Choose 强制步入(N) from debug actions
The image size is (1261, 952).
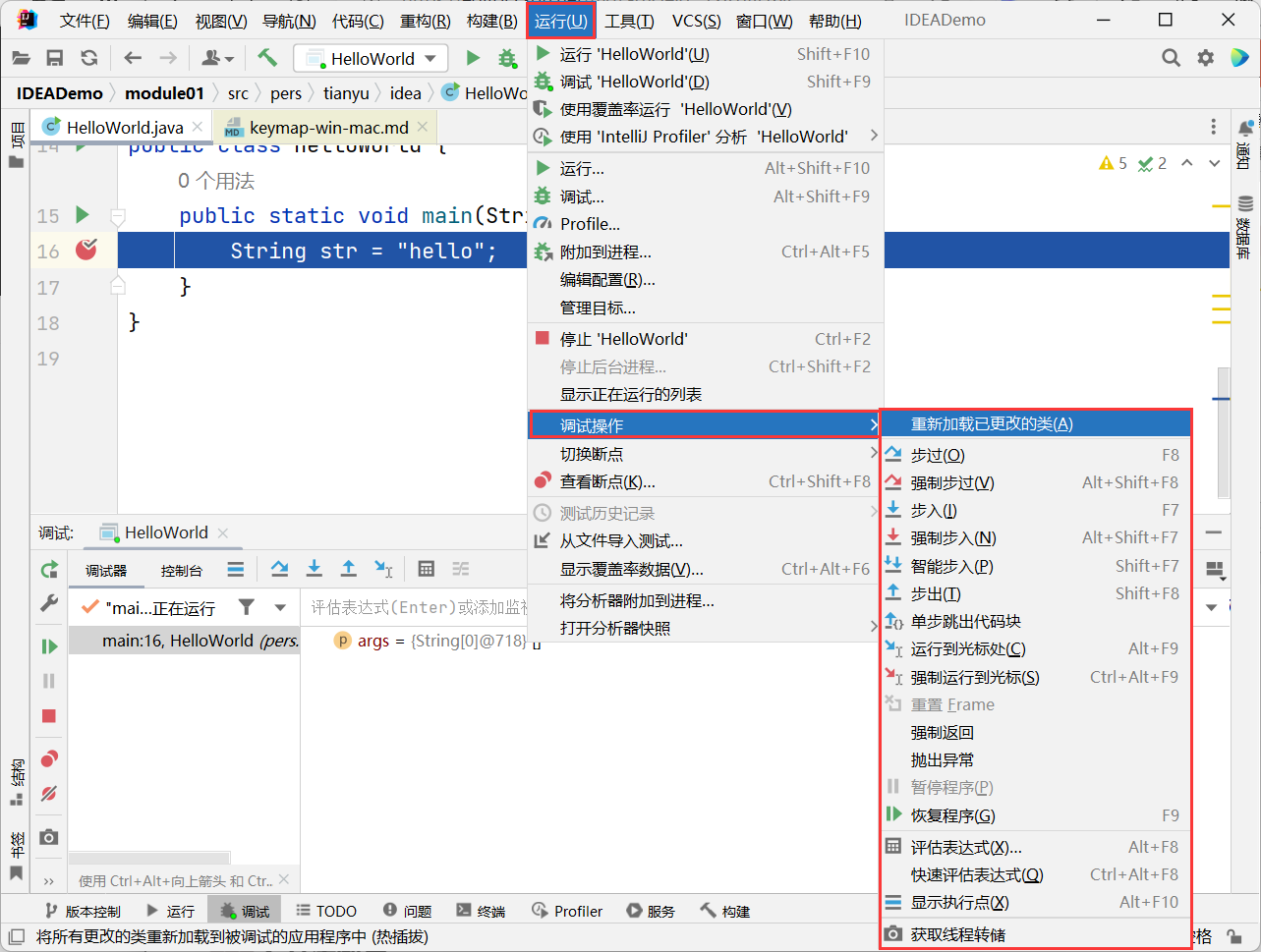click(1036, 537)
